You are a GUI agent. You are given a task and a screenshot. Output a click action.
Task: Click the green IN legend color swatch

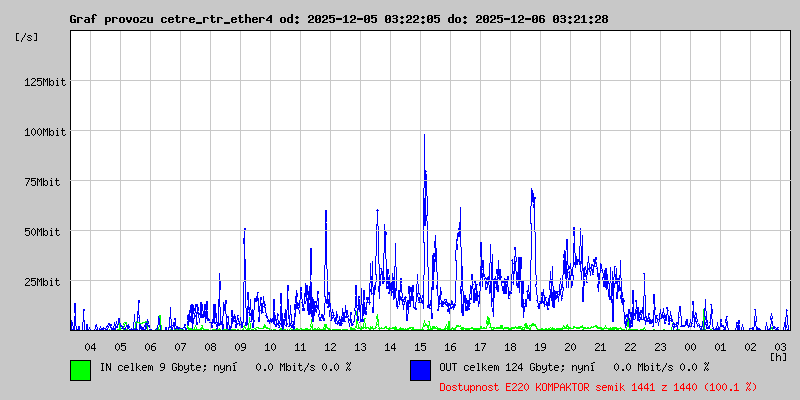(80, 369)
